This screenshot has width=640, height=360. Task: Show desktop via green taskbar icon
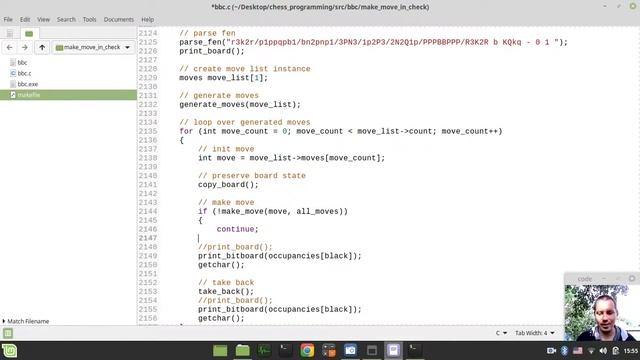pos(220,351)
